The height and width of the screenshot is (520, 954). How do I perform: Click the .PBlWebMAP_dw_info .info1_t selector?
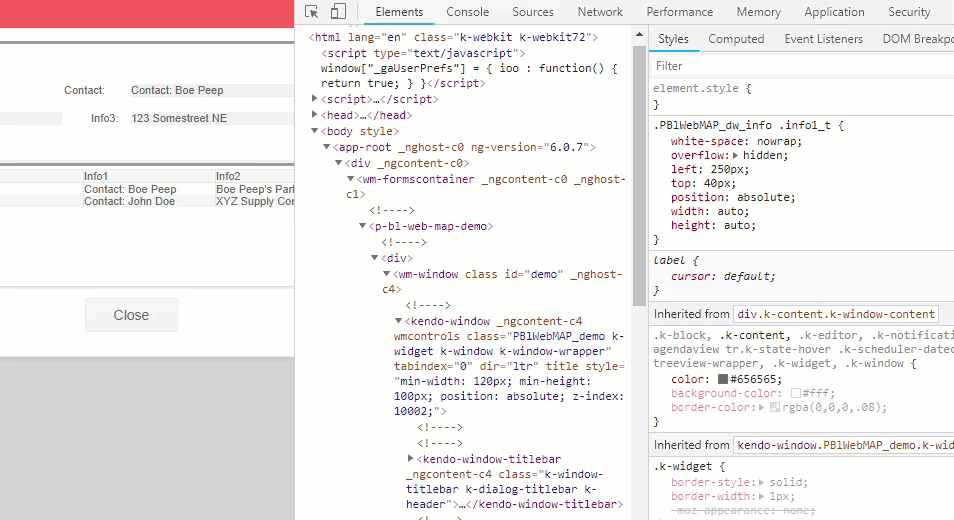click(x=742, y=125)
